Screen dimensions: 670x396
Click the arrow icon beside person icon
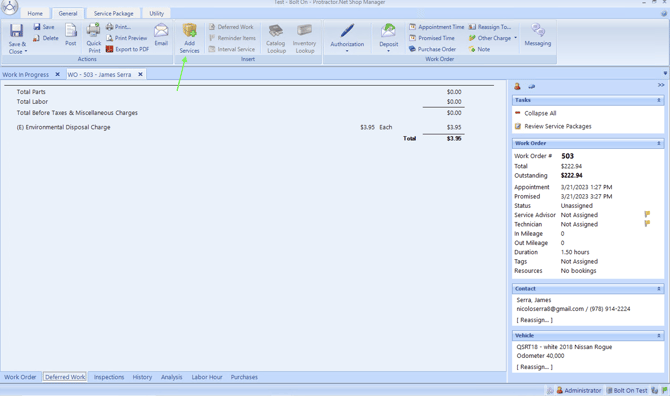coord(532,86)
